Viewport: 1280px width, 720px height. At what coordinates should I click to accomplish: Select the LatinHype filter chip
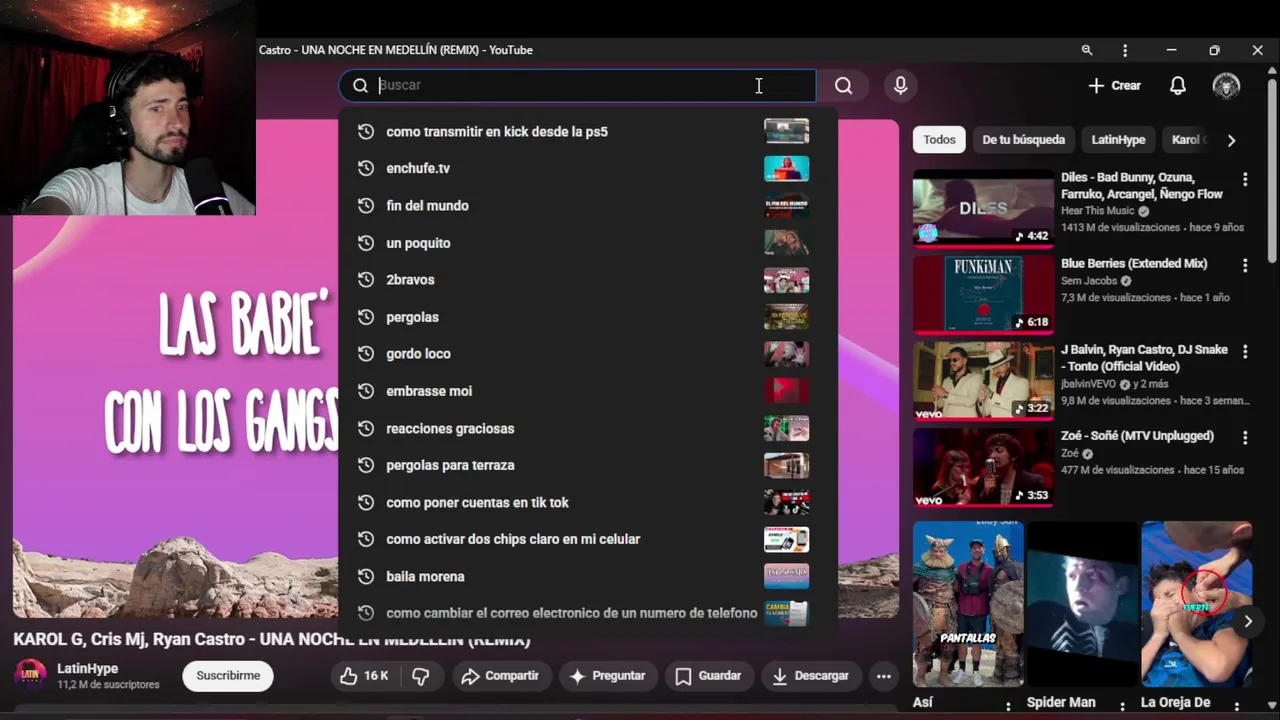tap(1118, 140)
